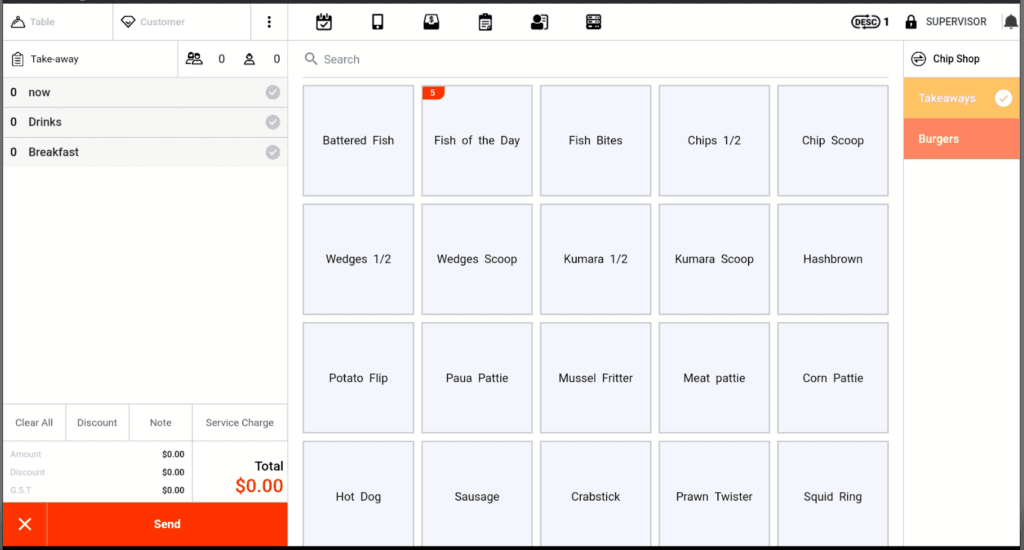Open the calendar reservations icon
Image resolution: width=1024 pixels, height=550 pixels.
pyautogui.click(x=324, y=22)
